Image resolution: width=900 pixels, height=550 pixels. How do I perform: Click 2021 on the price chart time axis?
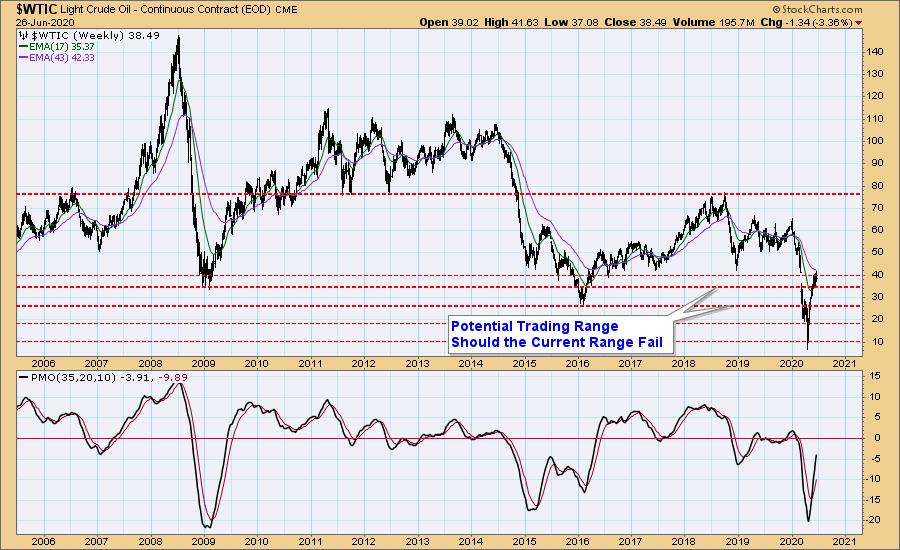[x=844, y=363]
